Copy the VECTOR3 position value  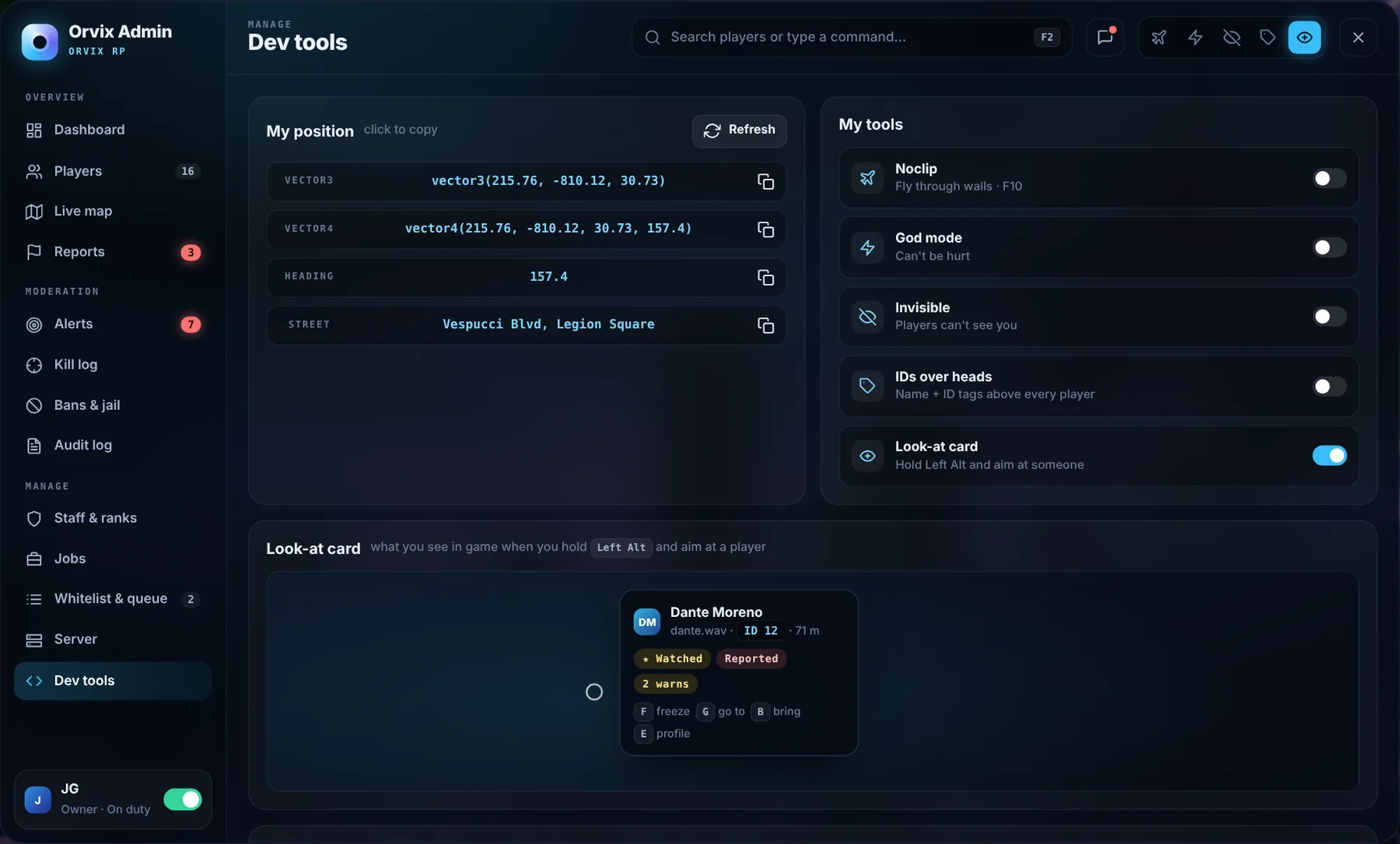tap(765, 181)
